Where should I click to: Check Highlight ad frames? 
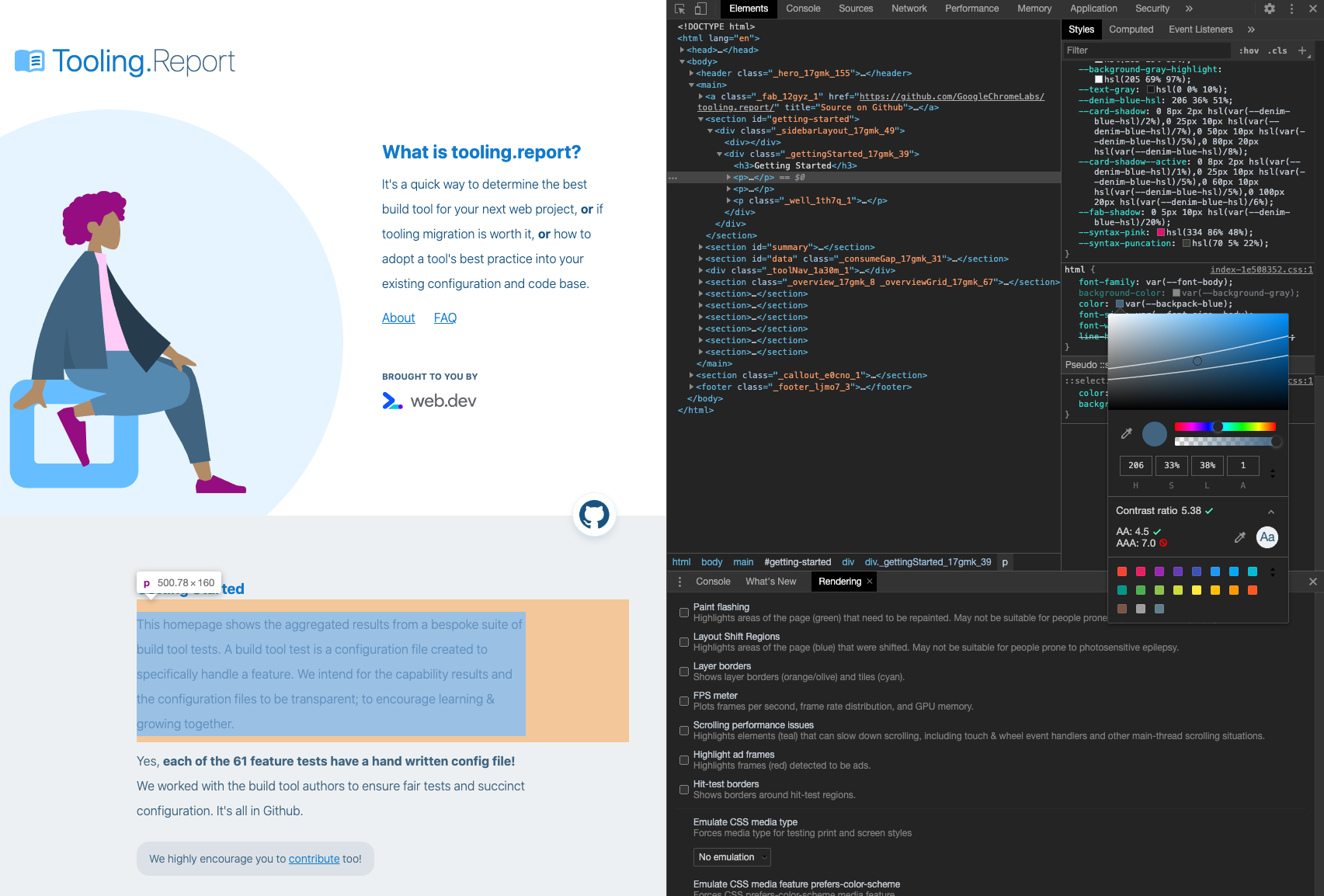683,759
